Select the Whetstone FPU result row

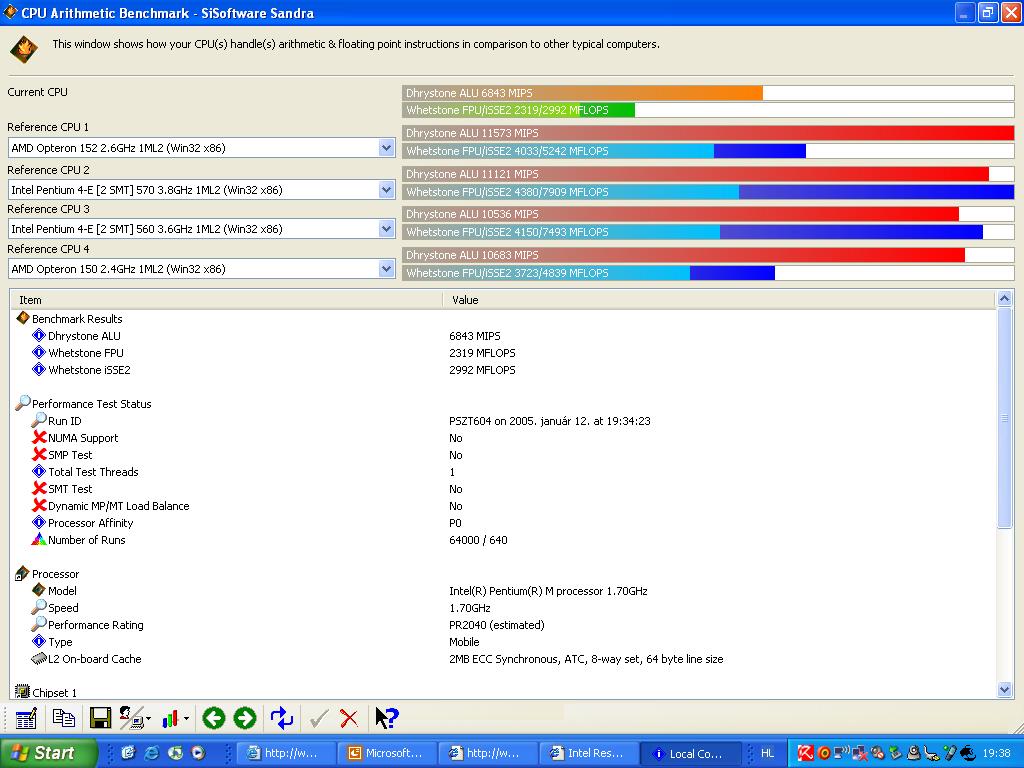pyautogui.click(x=504, y=353)
